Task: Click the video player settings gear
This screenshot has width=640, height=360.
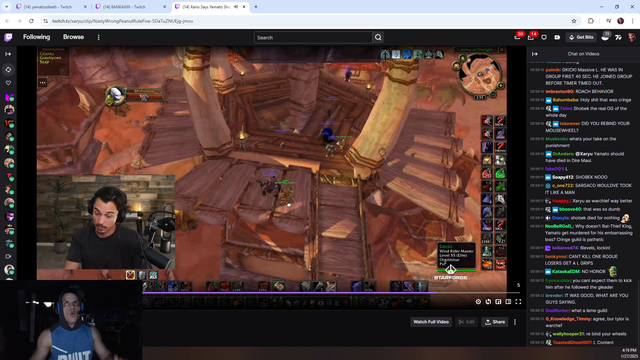Action: pos(478,302)
